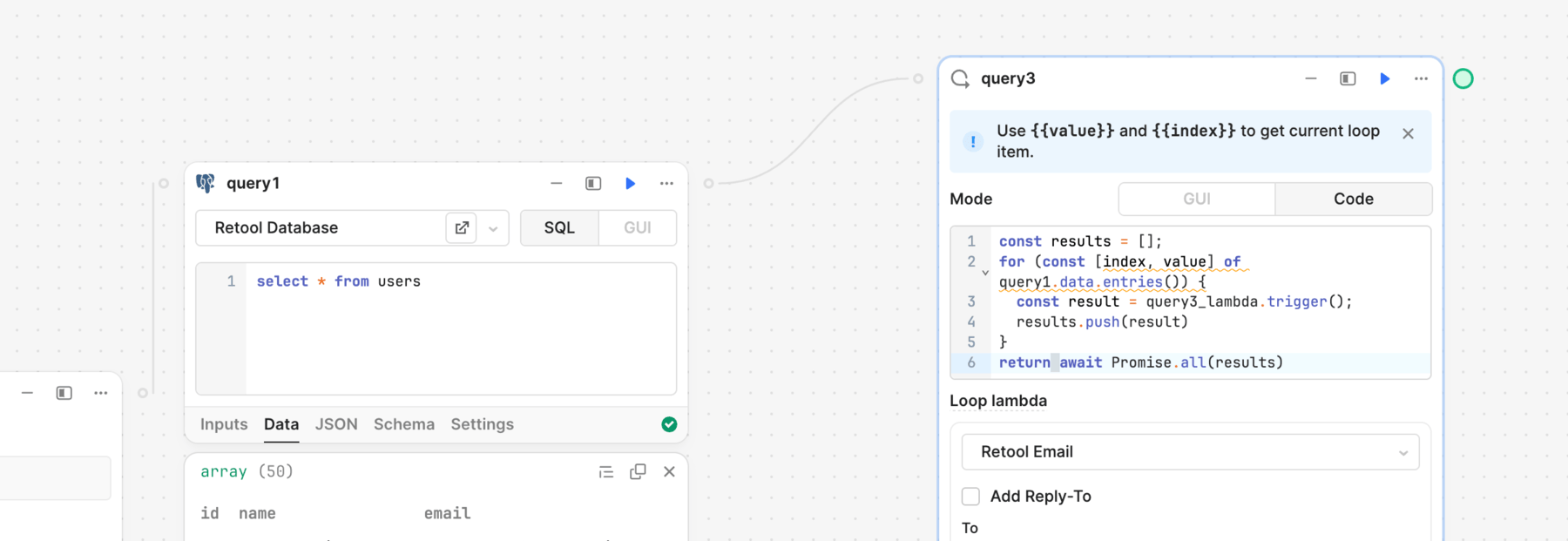This screenshot has width=1568, height=541.
Task: Open query1 more options menu
Action: [x=666, y=183]
